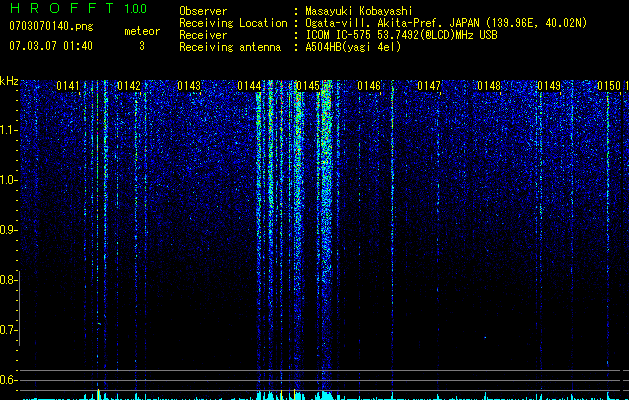This screenshot has height=400, width=629.
Task: Click the 0.8 kHz axis tick
Action: coord(8,280)
